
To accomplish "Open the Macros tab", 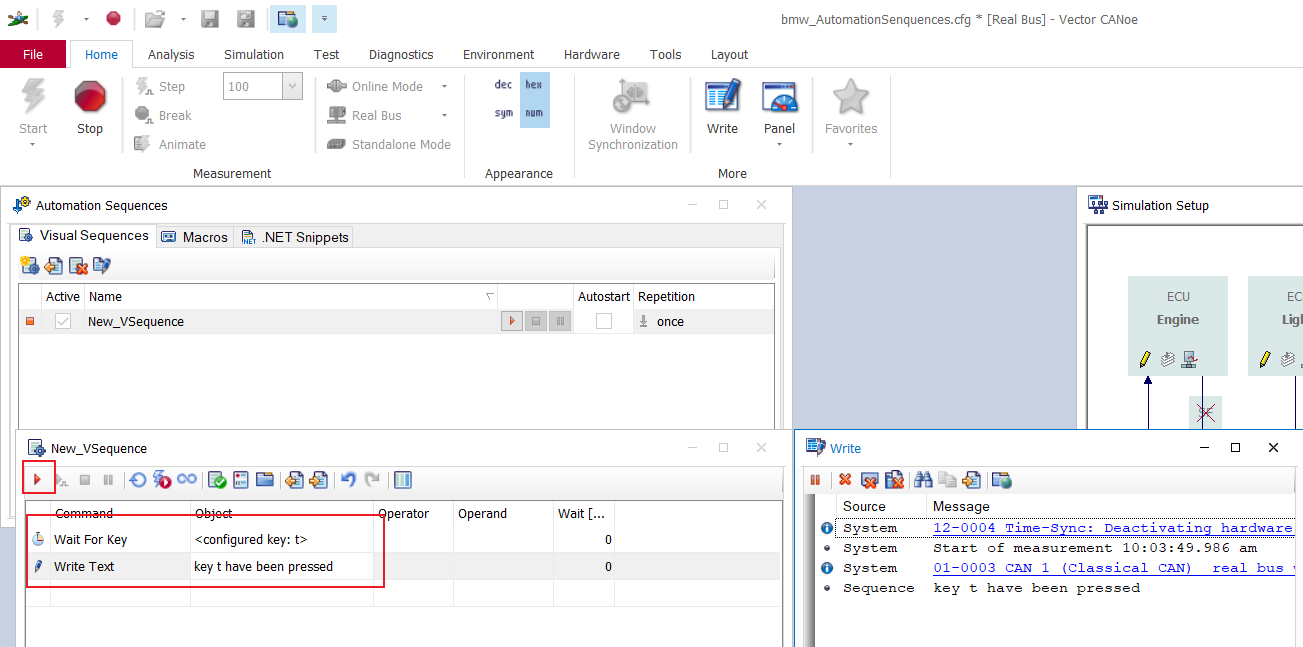I will tap(195, 237).
